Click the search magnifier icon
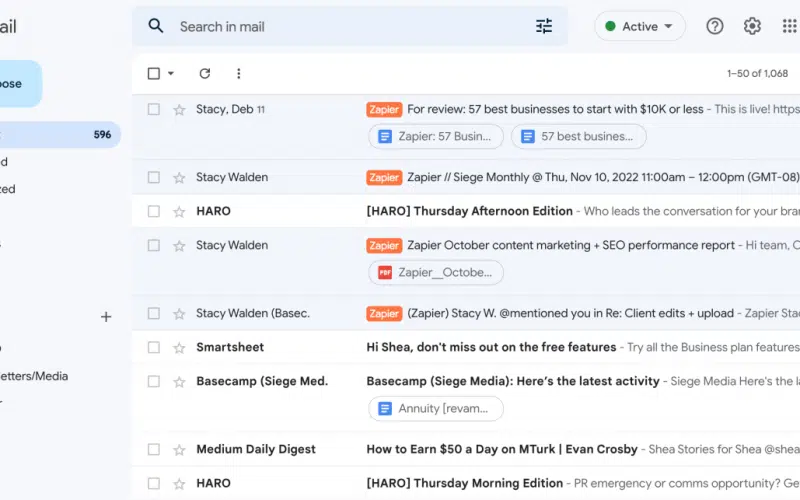The width and height of the screenshot is (800, 500). [155, 26]
